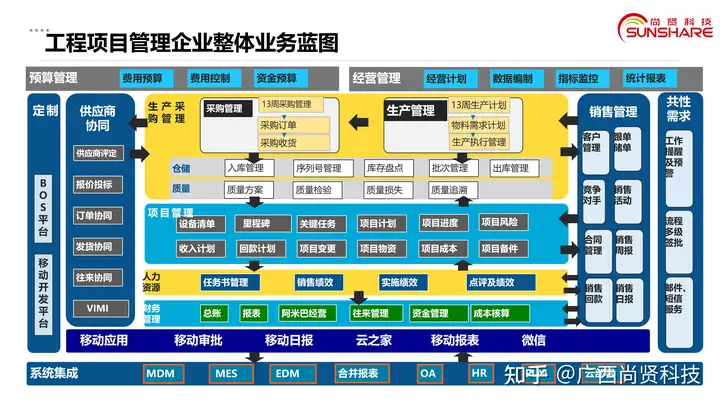This screenshot has height=405, width=720.
Task: Select the 竞争对手 tile
Action: click(596, 202)
